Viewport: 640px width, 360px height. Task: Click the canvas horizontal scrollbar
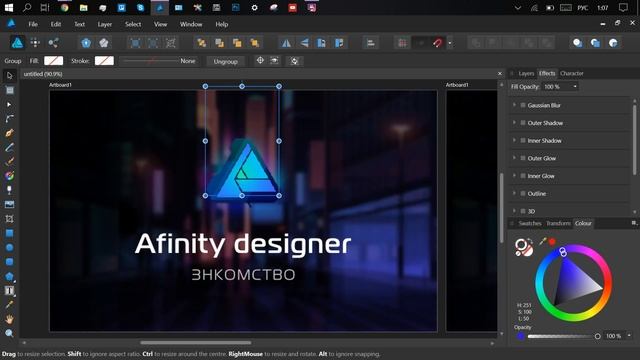[196, 343]
